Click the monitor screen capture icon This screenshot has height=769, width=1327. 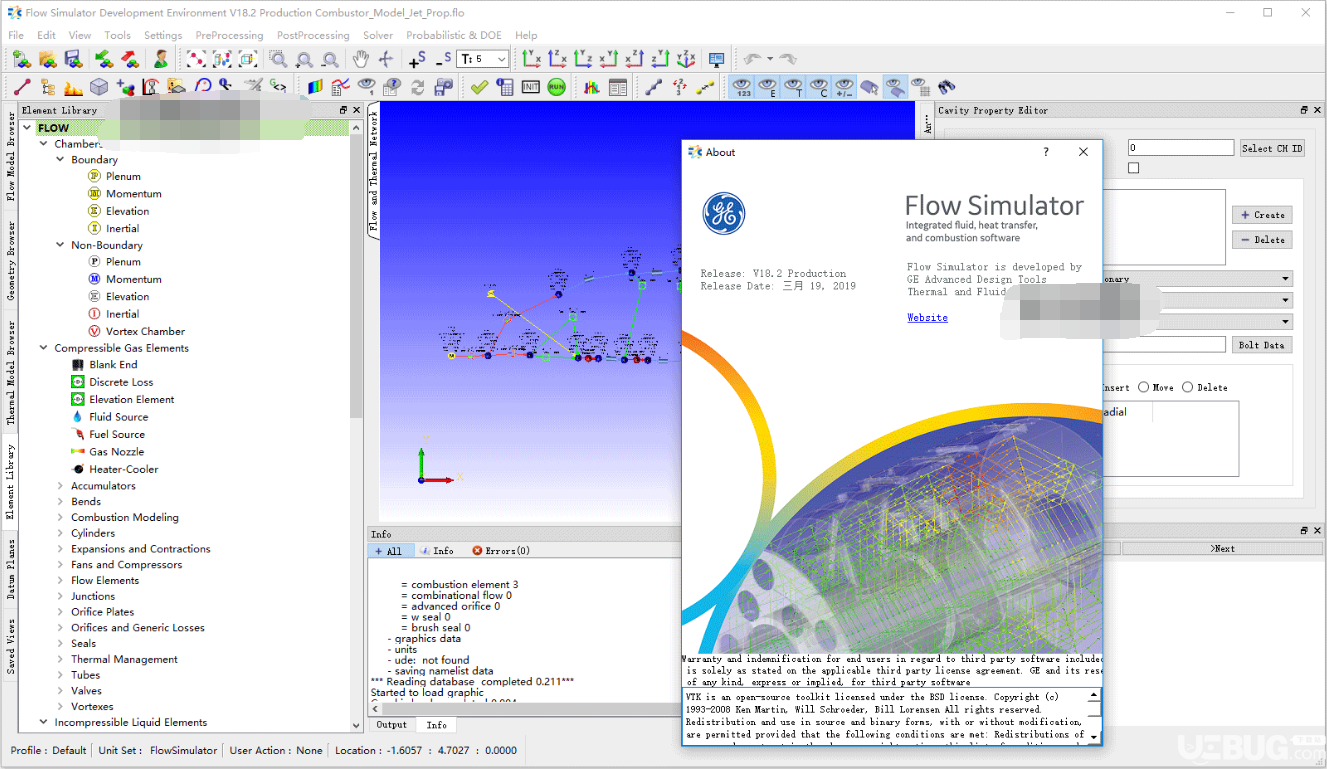[x=716, y=59]
